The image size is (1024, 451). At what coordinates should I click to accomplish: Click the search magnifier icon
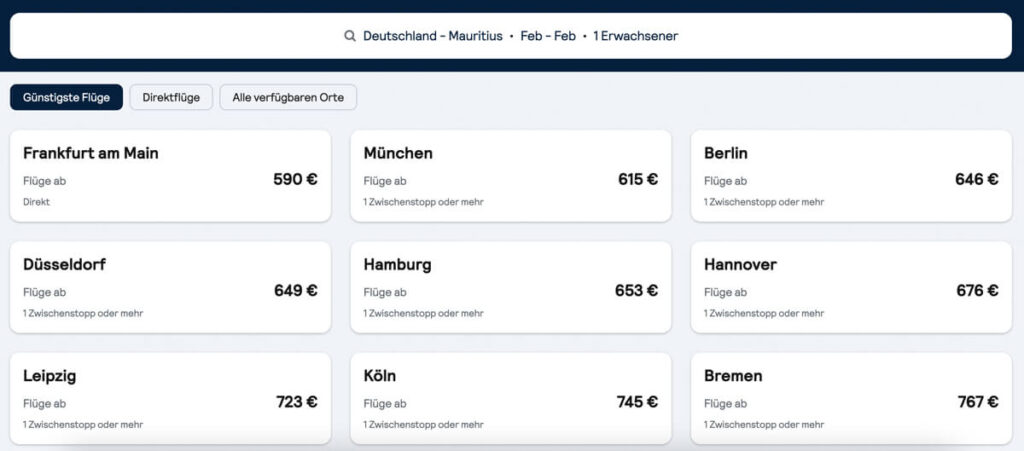(x=350, y=36)
